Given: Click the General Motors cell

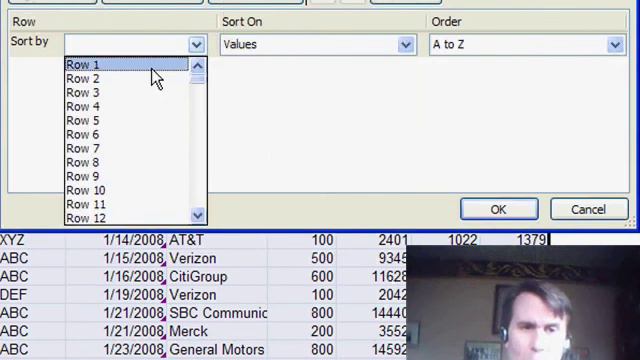Looking at the screenshot, I should coord(217,349).
